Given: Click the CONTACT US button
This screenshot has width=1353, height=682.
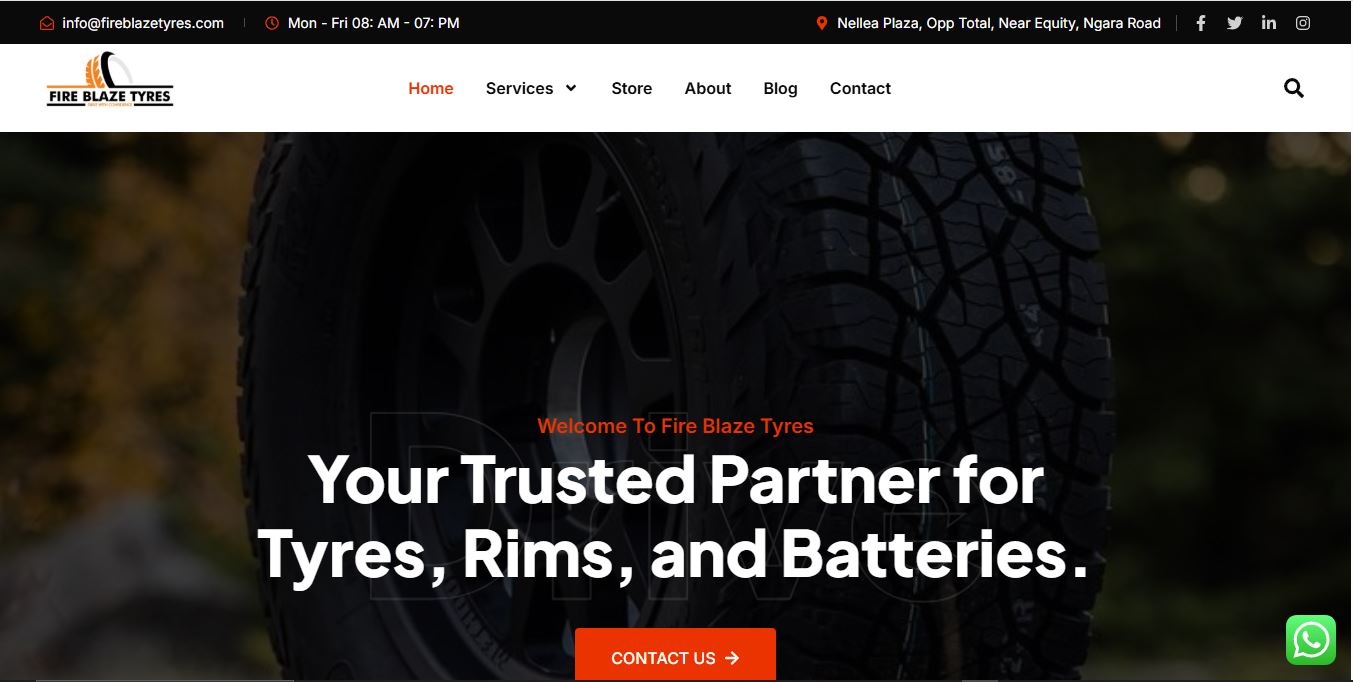Looking at the screenshot, I should pyautogui.click(x=675, y=655).
